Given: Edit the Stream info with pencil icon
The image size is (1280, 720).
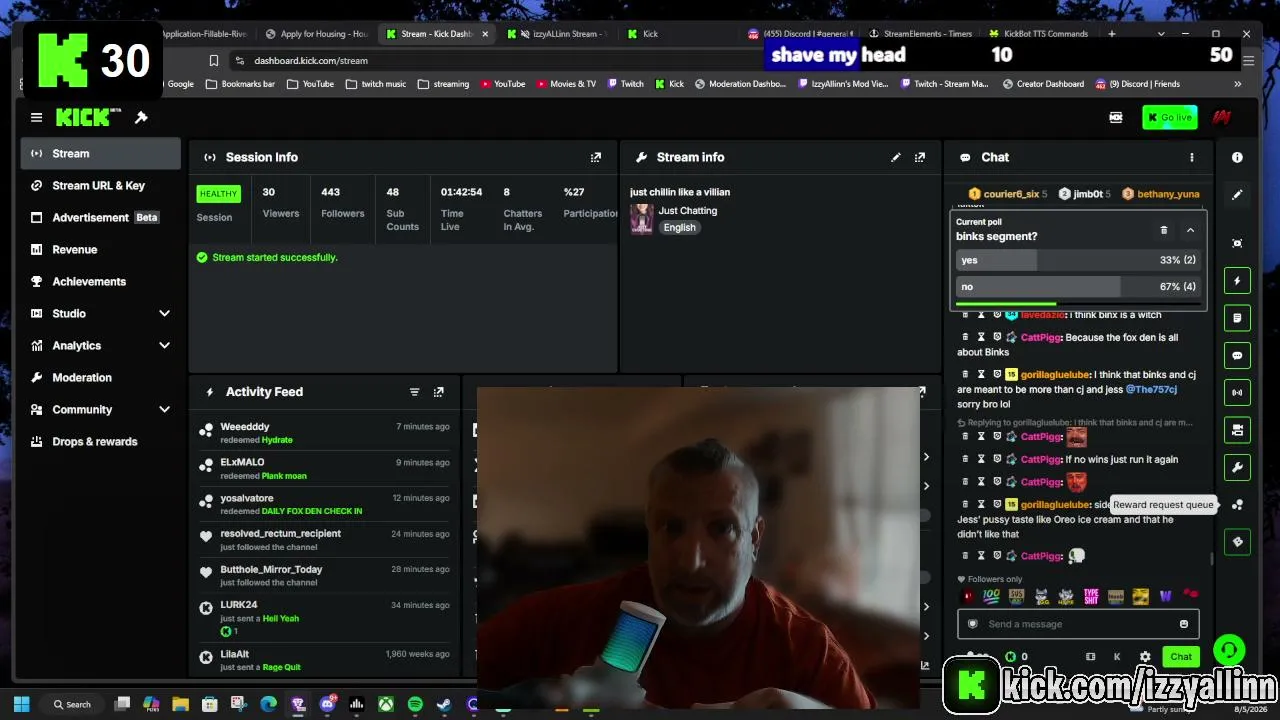Looking at the screenshot, I should point(896,157).
